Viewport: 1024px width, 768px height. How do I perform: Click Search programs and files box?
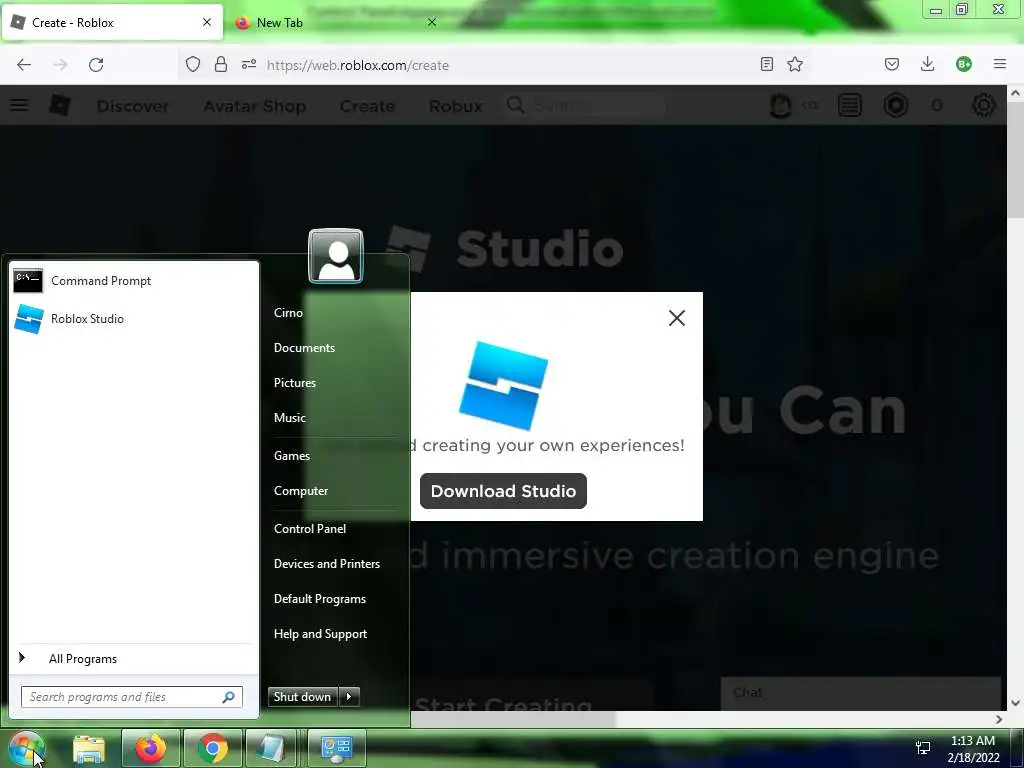(131, 697)
